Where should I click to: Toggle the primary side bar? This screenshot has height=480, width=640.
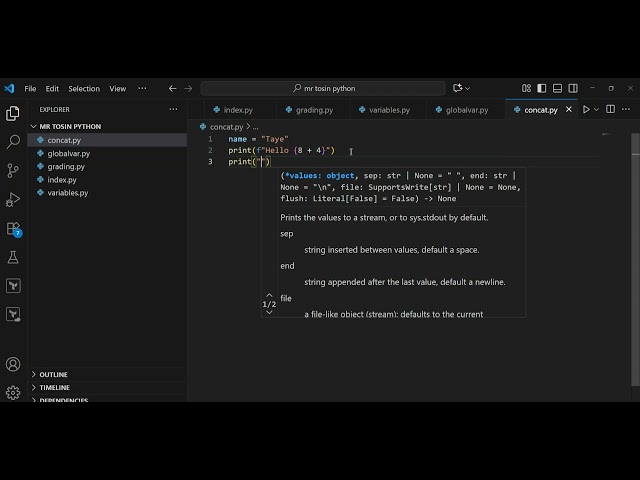[x=542, y=88]
